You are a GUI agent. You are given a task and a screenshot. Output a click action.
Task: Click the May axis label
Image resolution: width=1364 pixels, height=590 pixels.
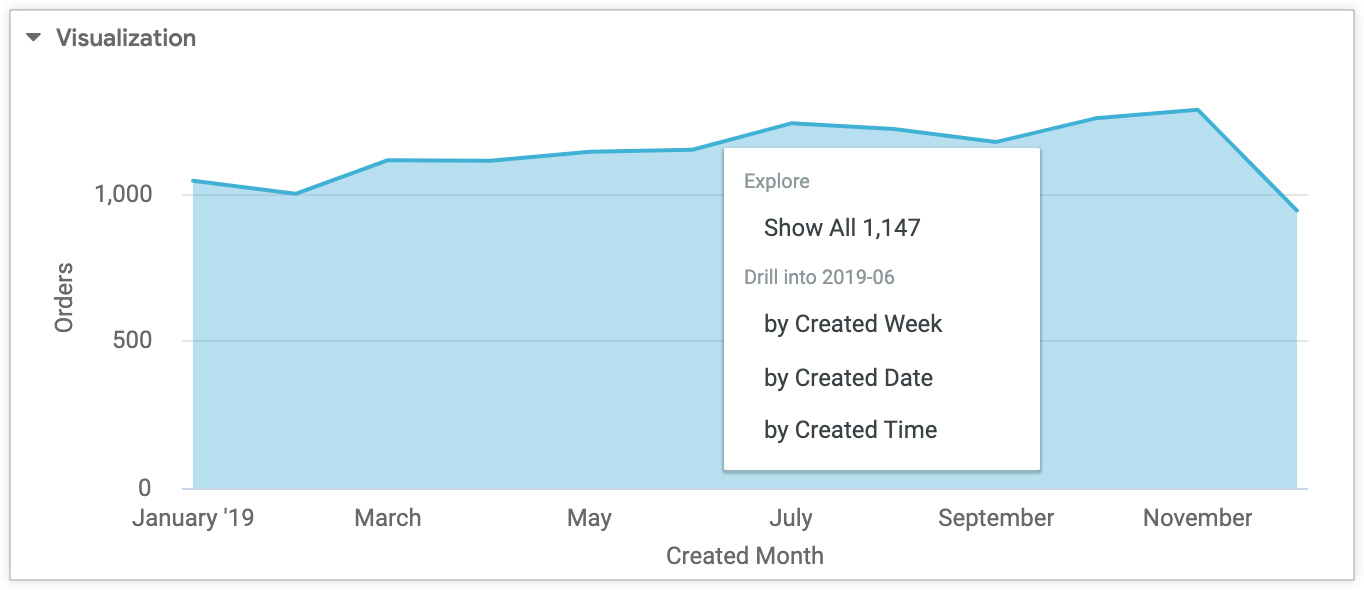tap(589, 518)
